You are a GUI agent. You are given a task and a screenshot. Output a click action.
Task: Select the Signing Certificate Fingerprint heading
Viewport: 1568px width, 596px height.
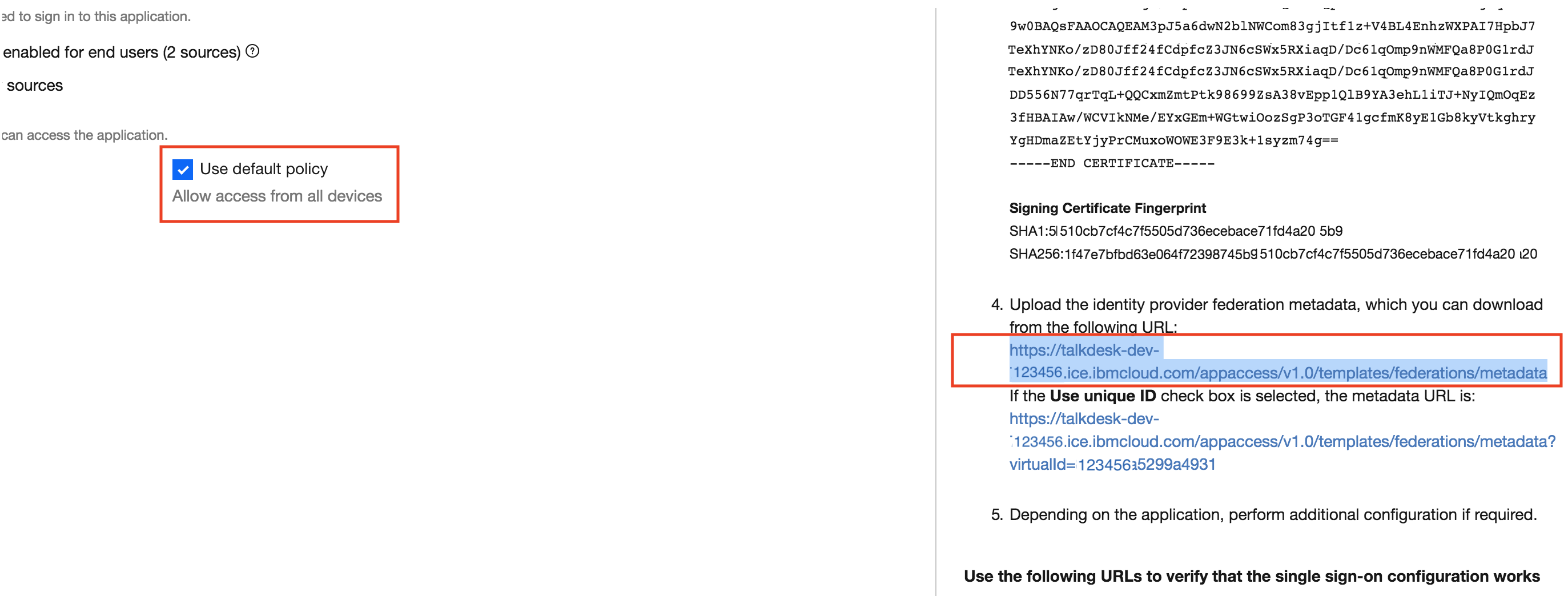coord(1107,208)
